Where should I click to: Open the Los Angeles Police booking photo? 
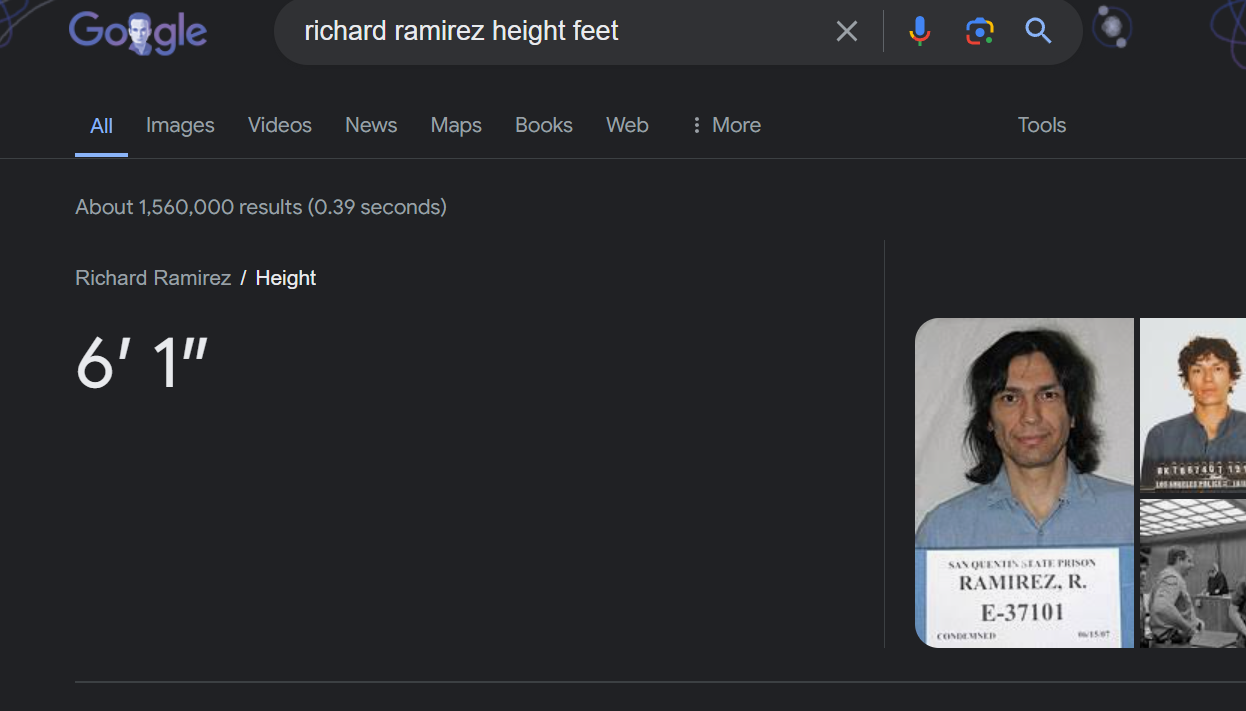tap(1193, 405)
